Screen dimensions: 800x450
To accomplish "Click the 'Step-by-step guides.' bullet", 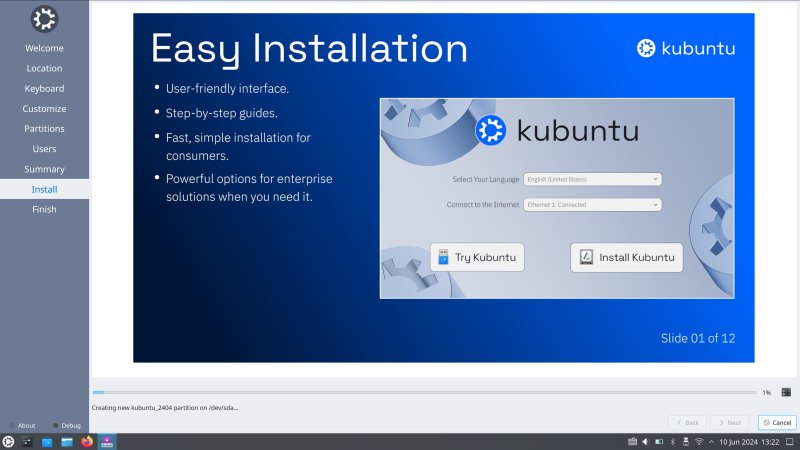I will click(221, 113).
